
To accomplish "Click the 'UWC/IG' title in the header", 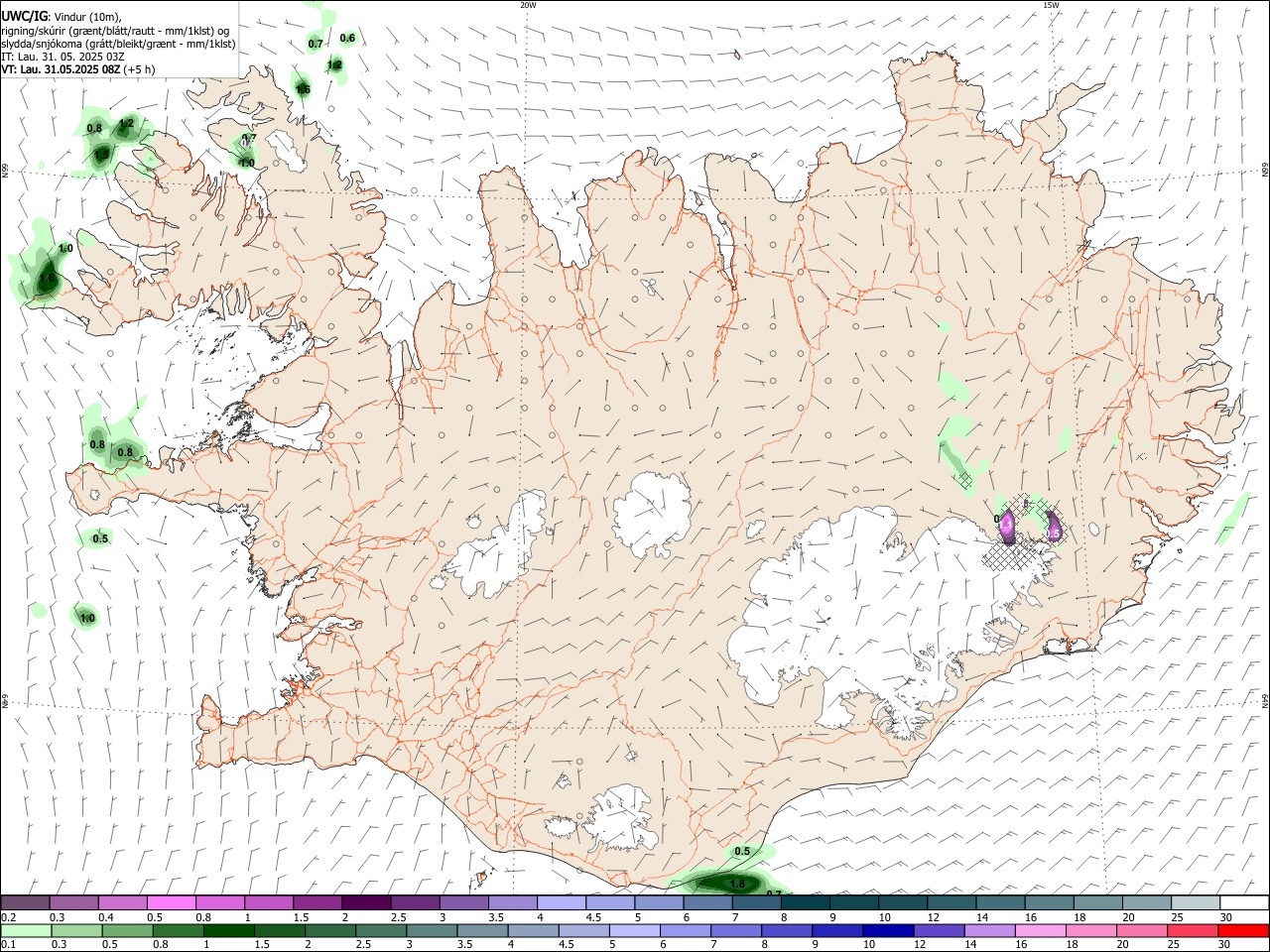I will coord(24,16).
